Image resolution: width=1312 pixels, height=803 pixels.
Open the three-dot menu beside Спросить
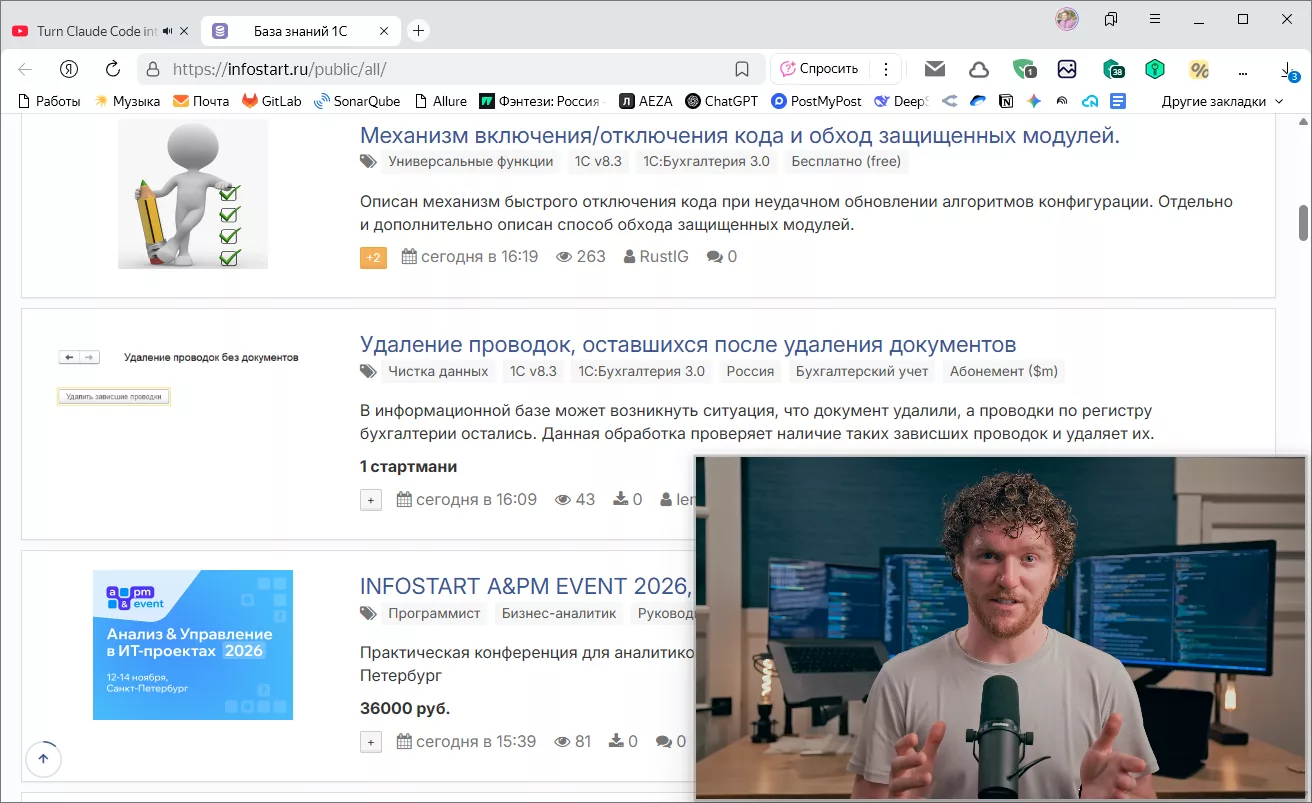(x=885, y=69)
